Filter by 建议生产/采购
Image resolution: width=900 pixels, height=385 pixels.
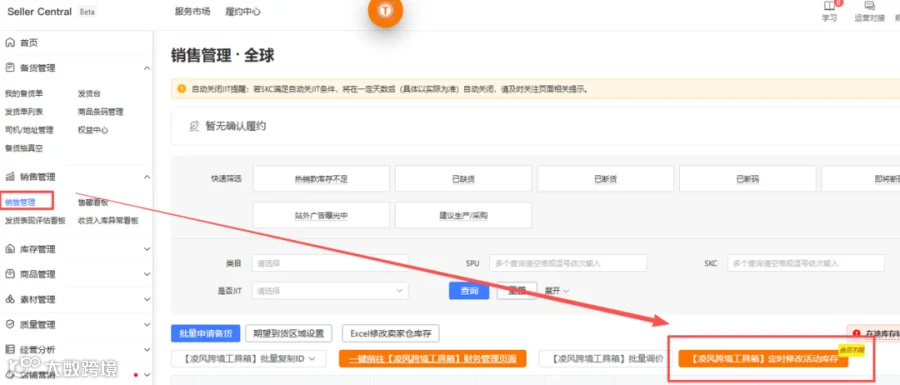click(463, 216)
